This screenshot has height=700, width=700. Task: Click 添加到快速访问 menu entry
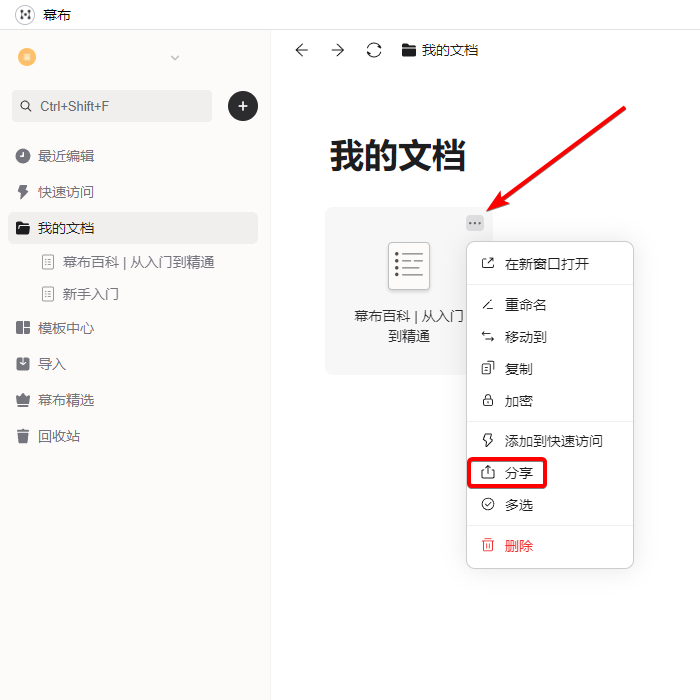[553, 441]
